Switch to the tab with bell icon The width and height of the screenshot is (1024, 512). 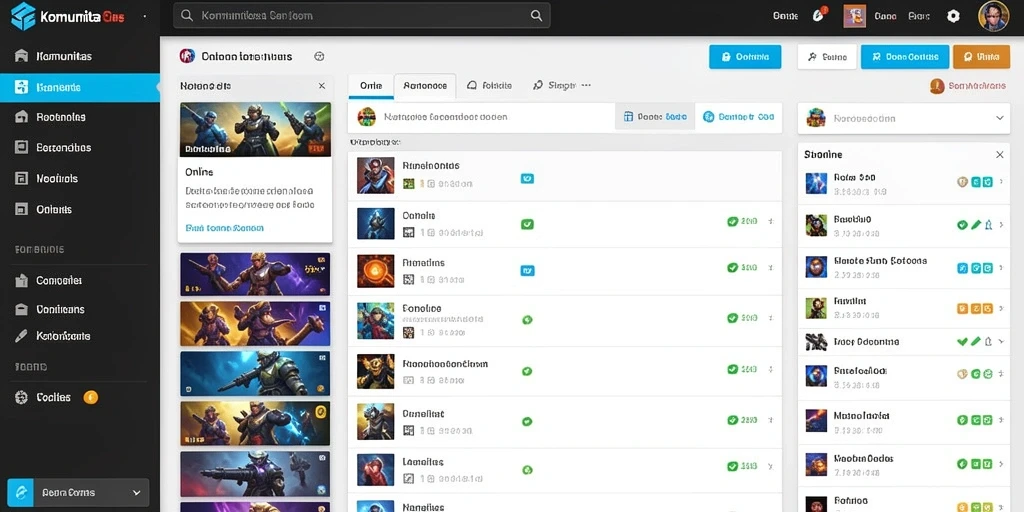(489, 86)
